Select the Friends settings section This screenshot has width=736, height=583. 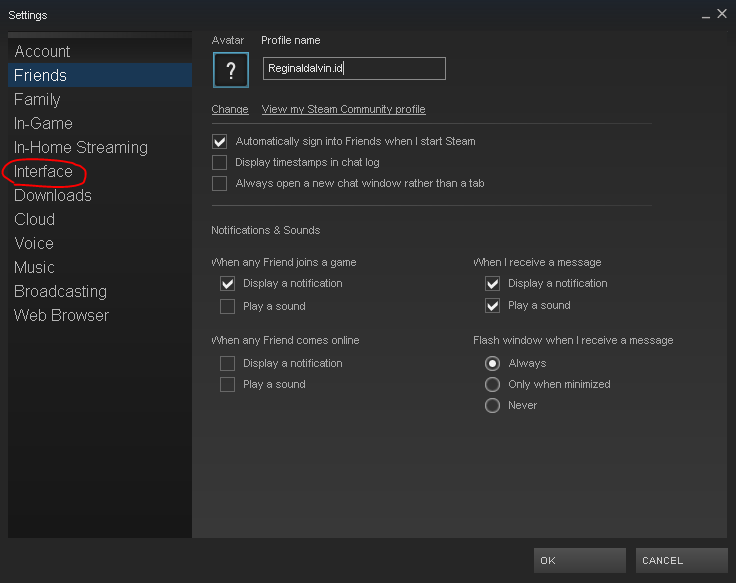tap(100, 75)
